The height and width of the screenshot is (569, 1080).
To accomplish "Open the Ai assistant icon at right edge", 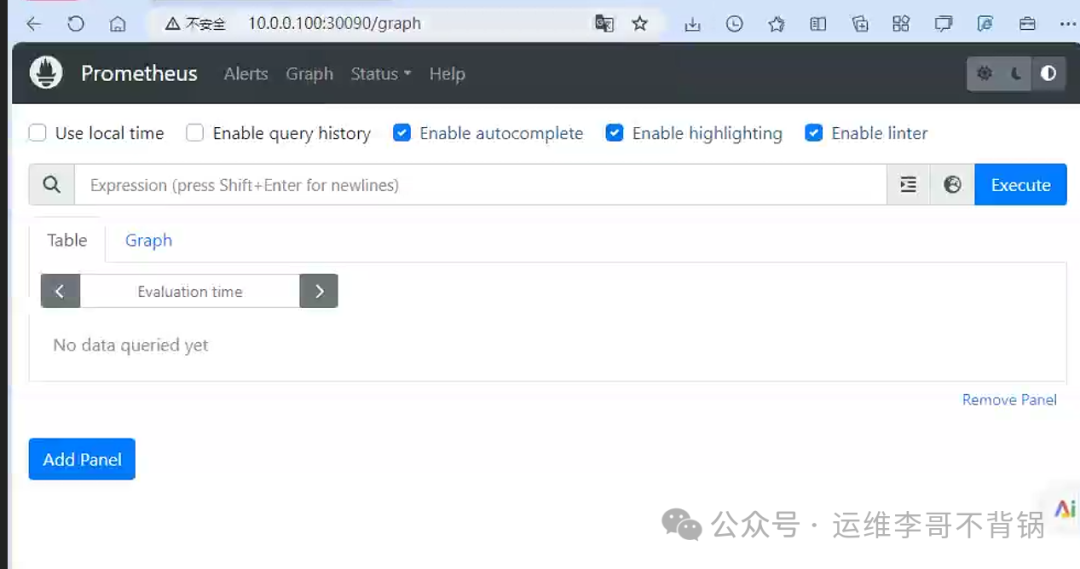I will [1065, 509].
